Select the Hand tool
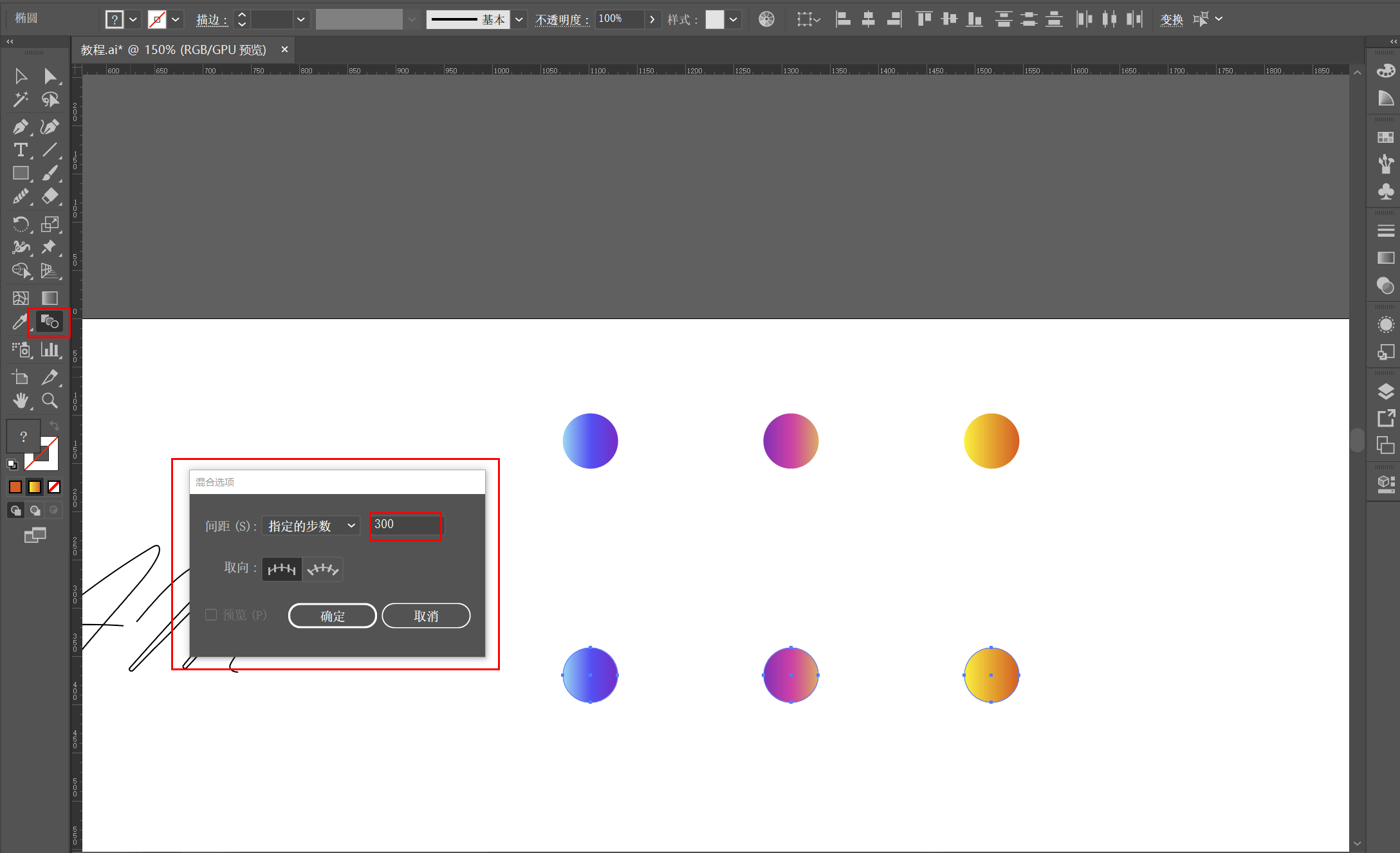1400x853 pixels. coord(20,401)
